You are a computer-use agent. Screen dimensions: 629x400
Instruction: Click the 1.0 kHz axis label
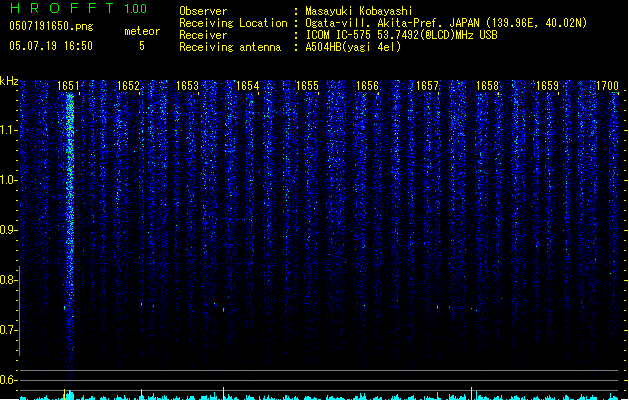(8, 180)
